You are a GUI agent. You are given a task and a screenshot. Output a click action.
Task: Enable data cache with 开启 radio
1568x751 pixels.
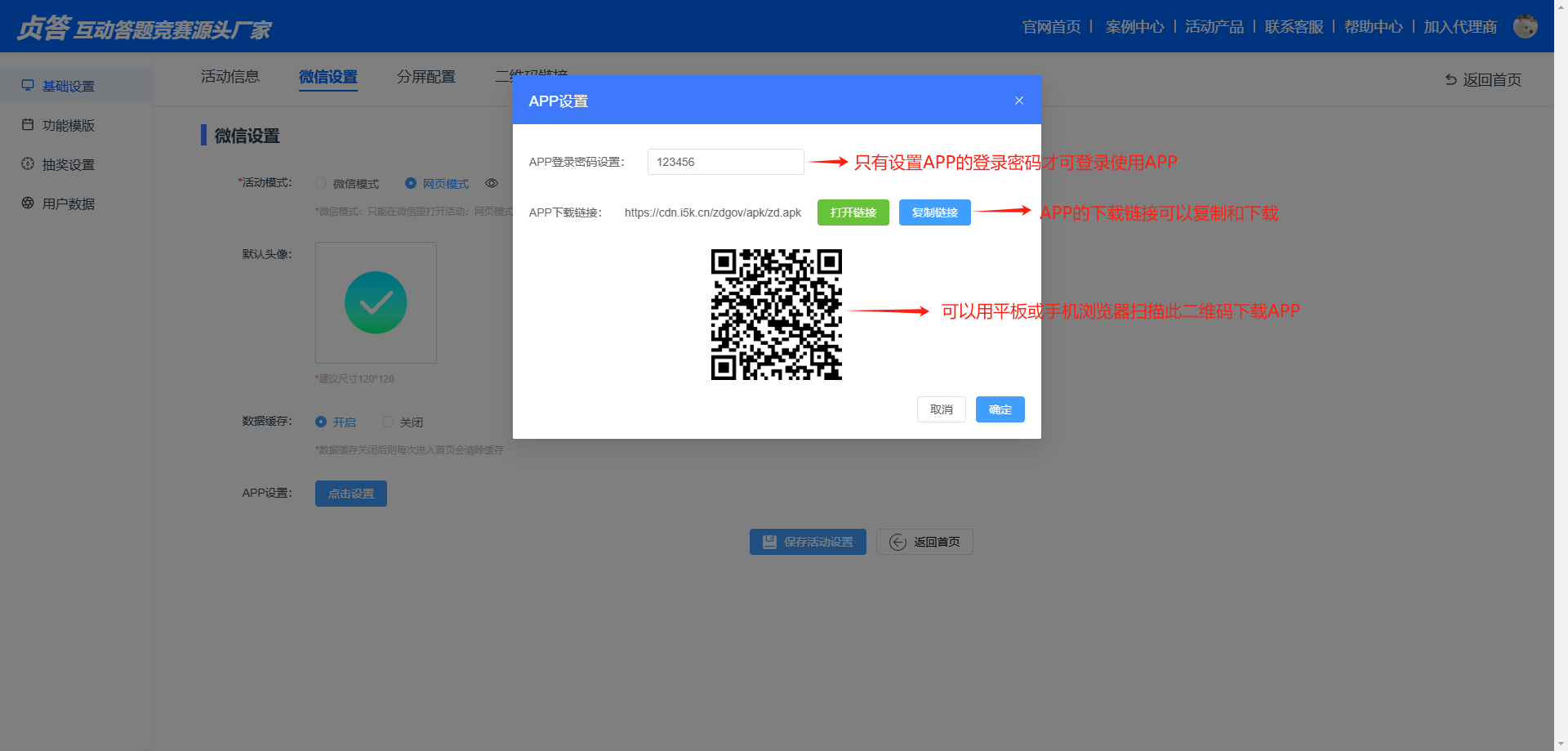click(x=321, y=422)
